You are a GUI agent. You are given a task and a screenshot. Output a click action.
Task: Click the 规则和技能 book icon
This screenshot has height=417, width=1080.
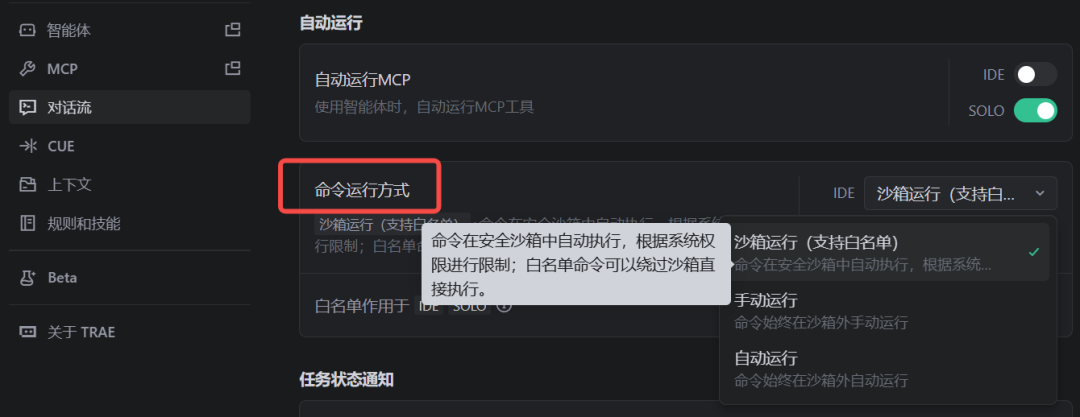coord(27,223)
